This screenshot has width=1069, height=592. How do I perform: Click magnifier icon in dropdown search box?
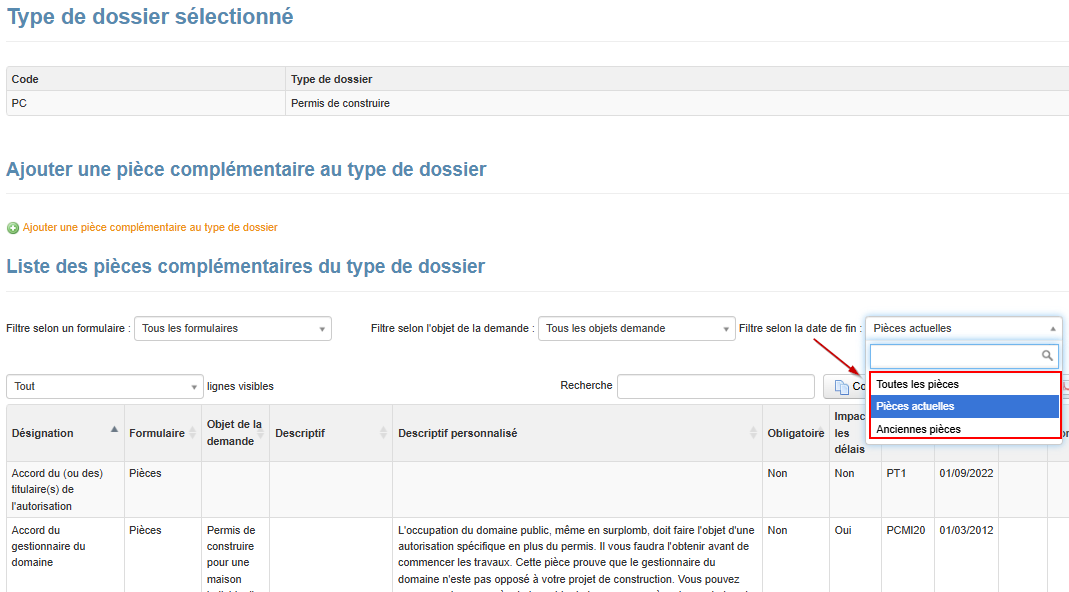point(1047,356)
